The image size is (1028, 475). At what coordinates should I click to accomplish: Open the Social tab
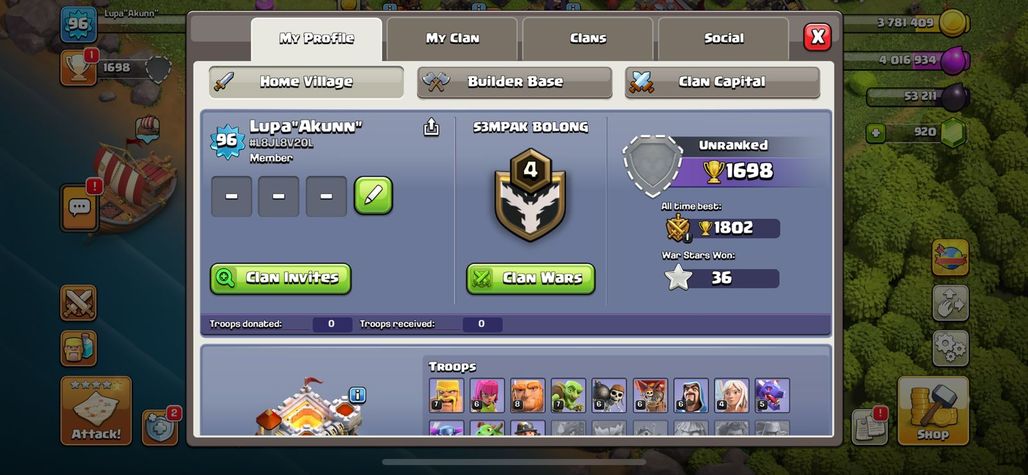pos(724,39)
